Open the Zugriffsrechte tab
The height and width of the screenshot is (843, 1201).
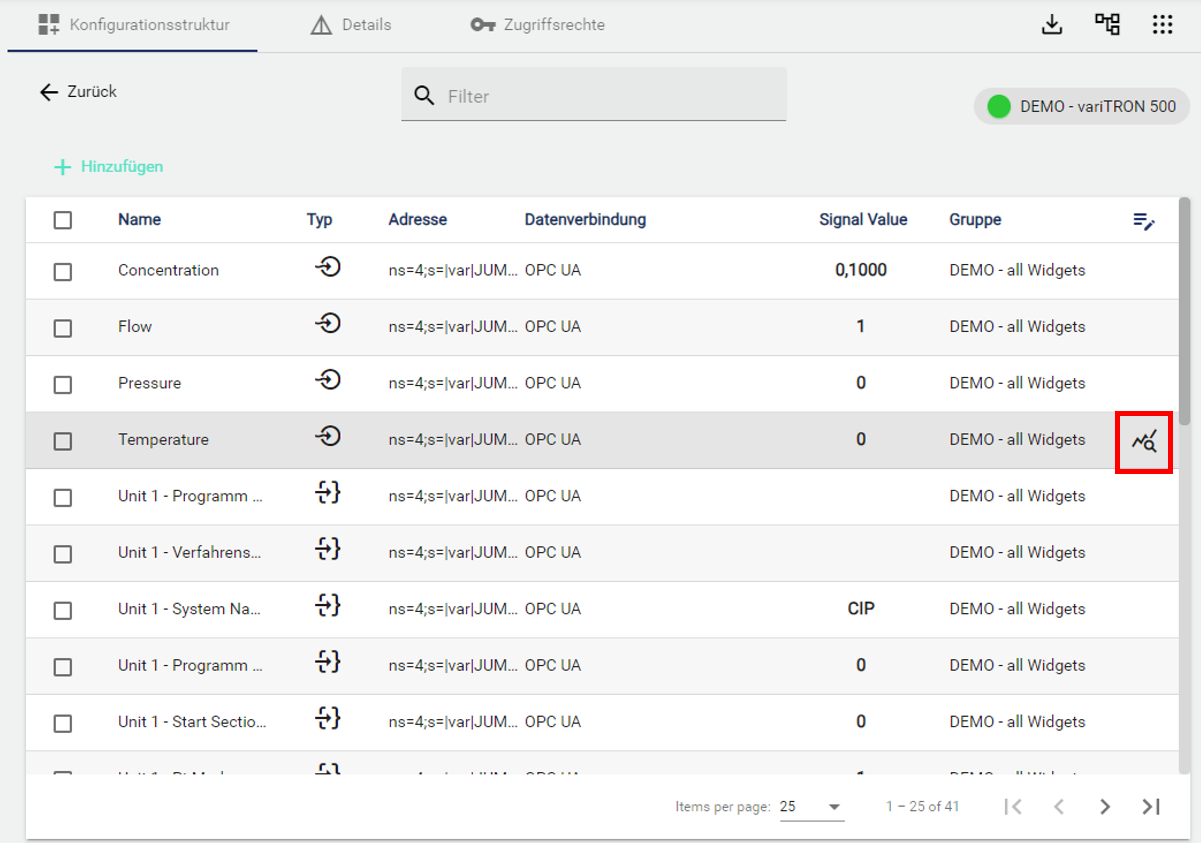(x=538, y=25)
